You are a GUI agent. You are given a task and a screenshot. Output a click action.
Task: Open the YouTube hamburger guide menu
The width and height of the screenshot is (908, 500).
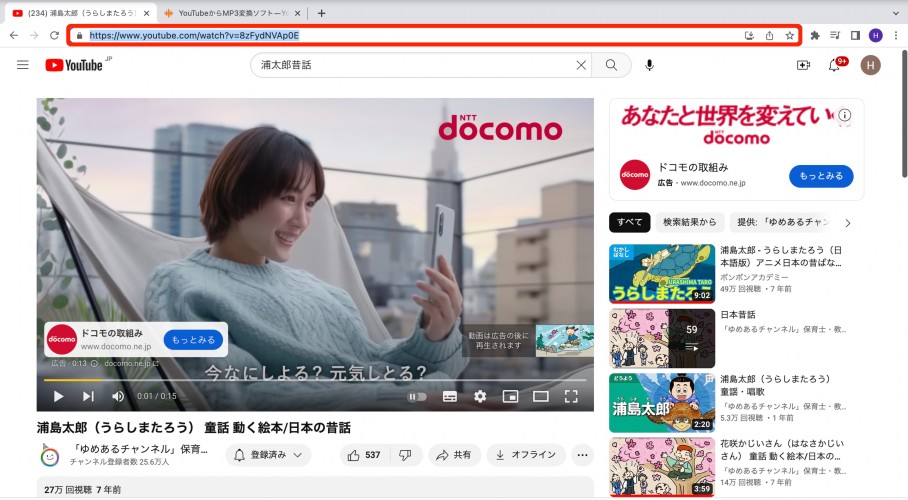coord(23,65)
